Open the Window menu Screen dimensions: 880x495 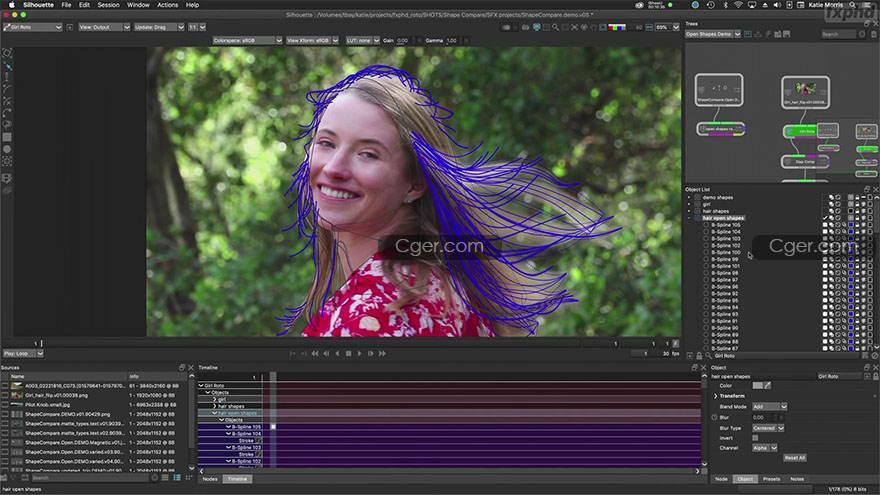[138, 4]
